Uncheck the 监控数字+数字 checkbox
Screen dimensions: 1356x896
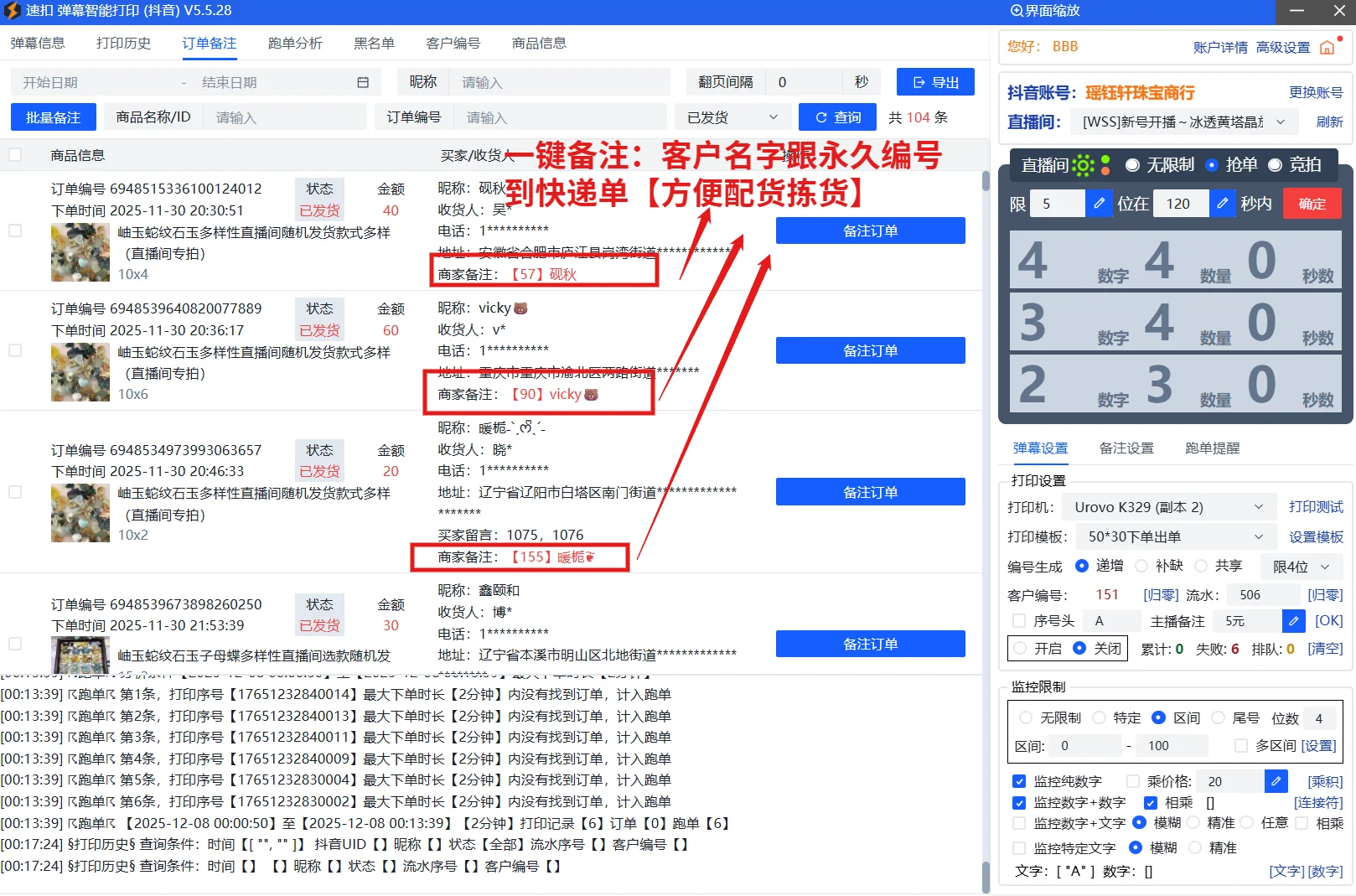point(1020,802)
